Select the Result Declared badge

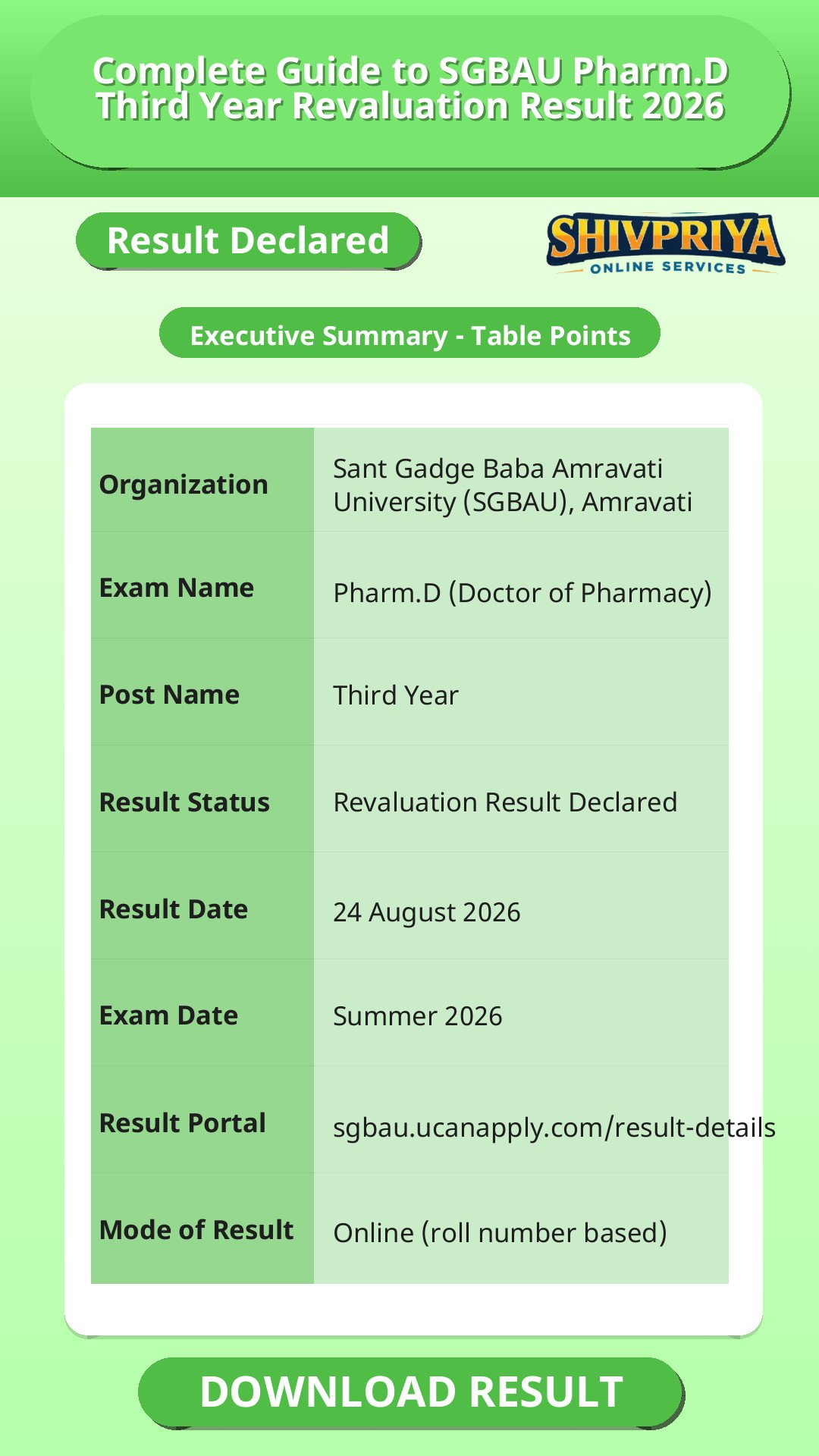point(248,241)
